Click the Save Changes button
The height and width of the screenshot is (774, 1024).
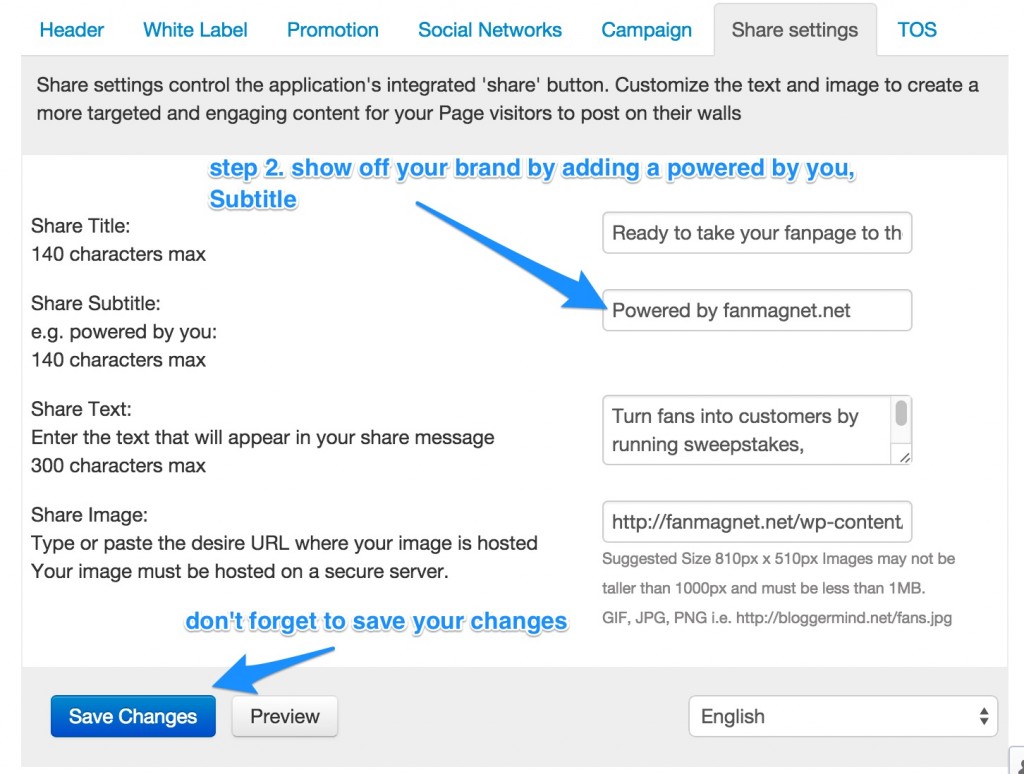[x=133, y=717]
